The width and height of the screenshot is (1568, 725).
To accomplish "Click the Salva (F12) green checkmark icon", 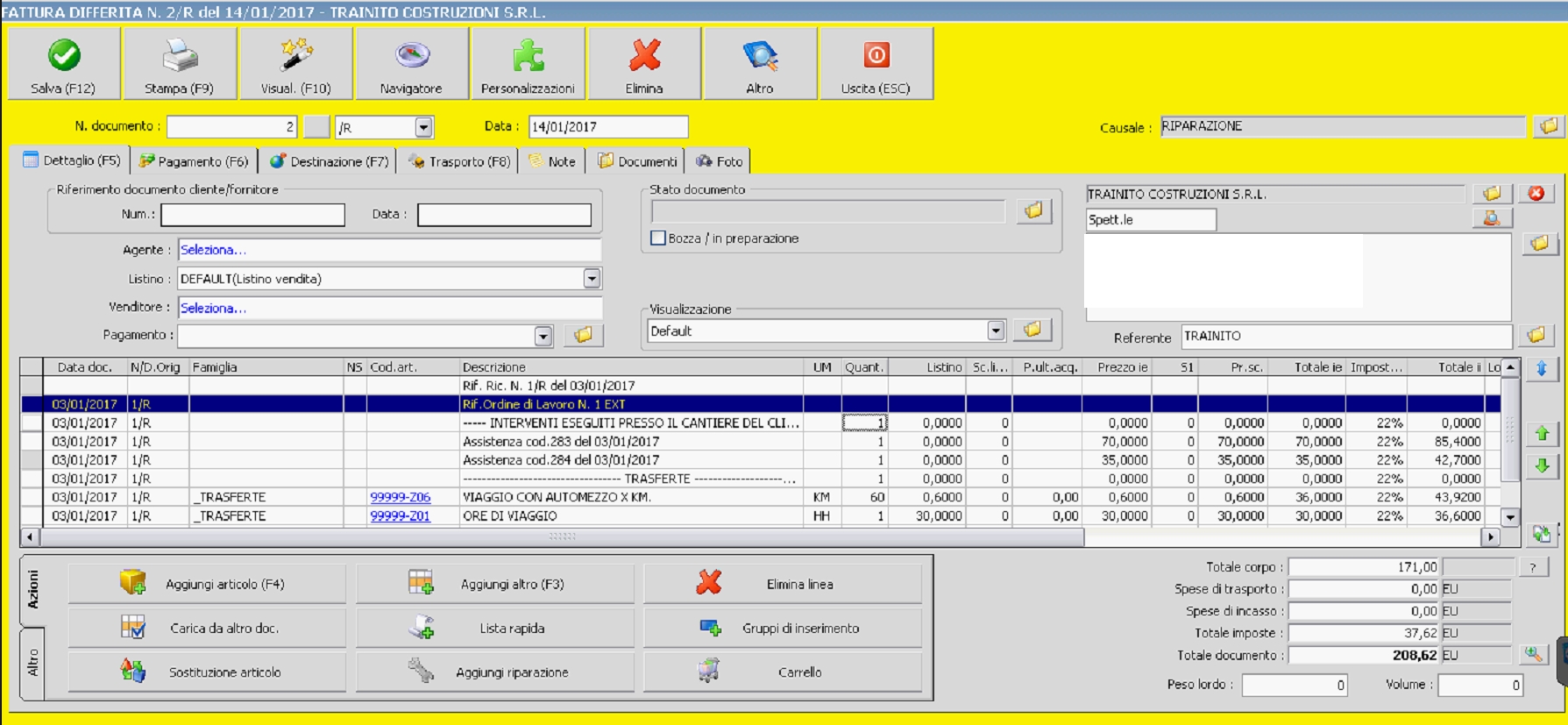I will (x=63, y=56).
